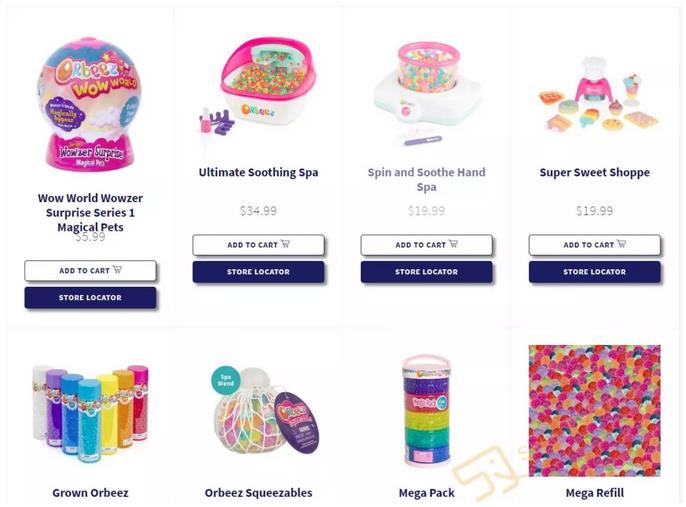The image size is (686, 507).
Task: Open the Spin and Soothe Hand Spa image
Action: click(426, 93)
